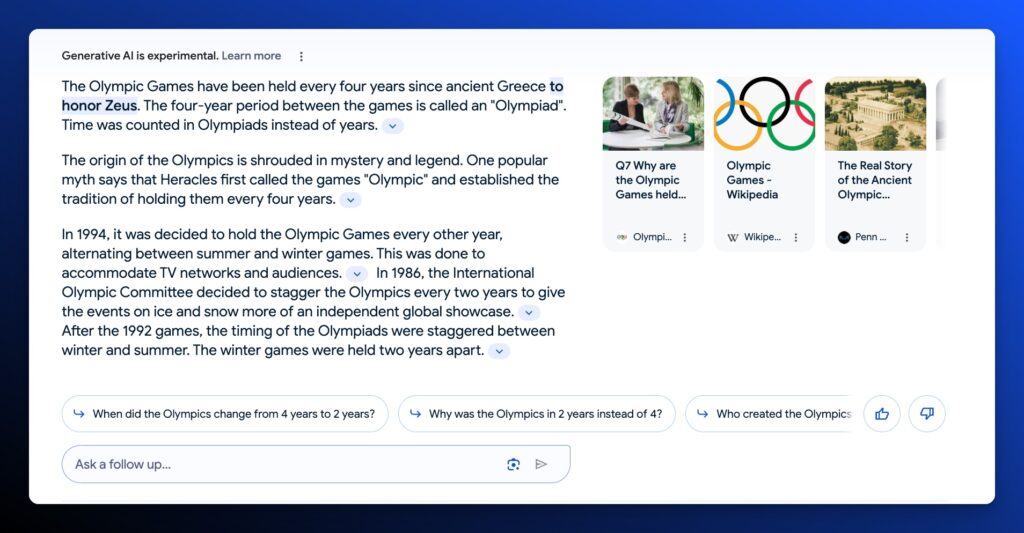Open three-dot menu on Olympics Q7 card
This screenshot has width=1024, height=533.
(685, 238)
